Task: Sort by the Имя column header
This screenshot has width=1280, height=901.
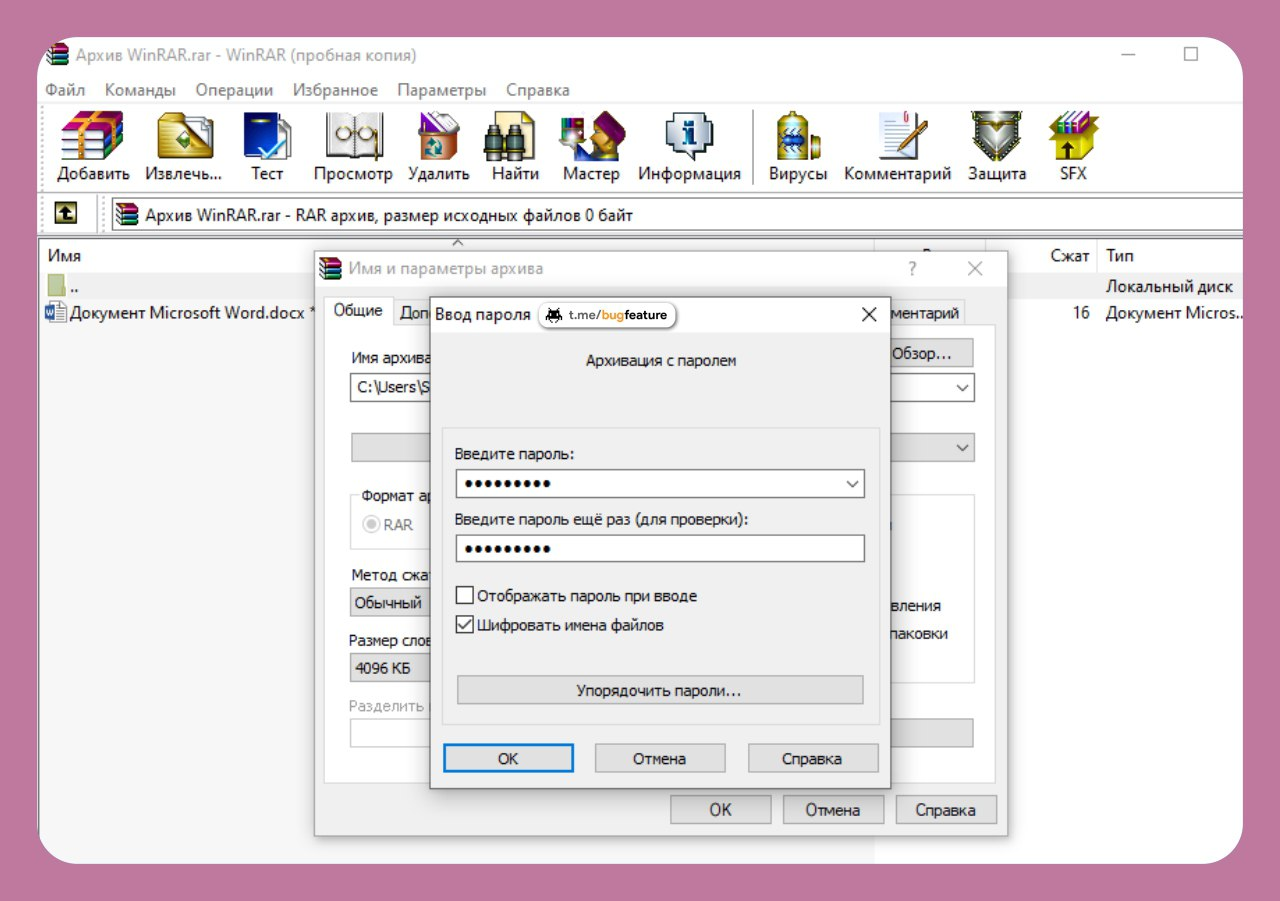Action: [64, 256]
